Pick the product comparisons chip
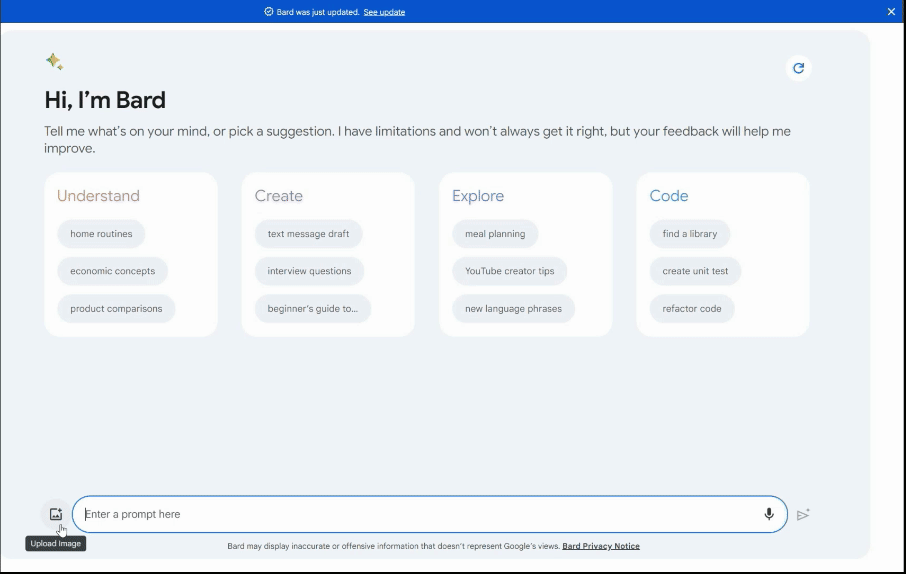Image resolution: width=906 pixels, height=574 pixels. pyautogui.click(x=116, y=309)
